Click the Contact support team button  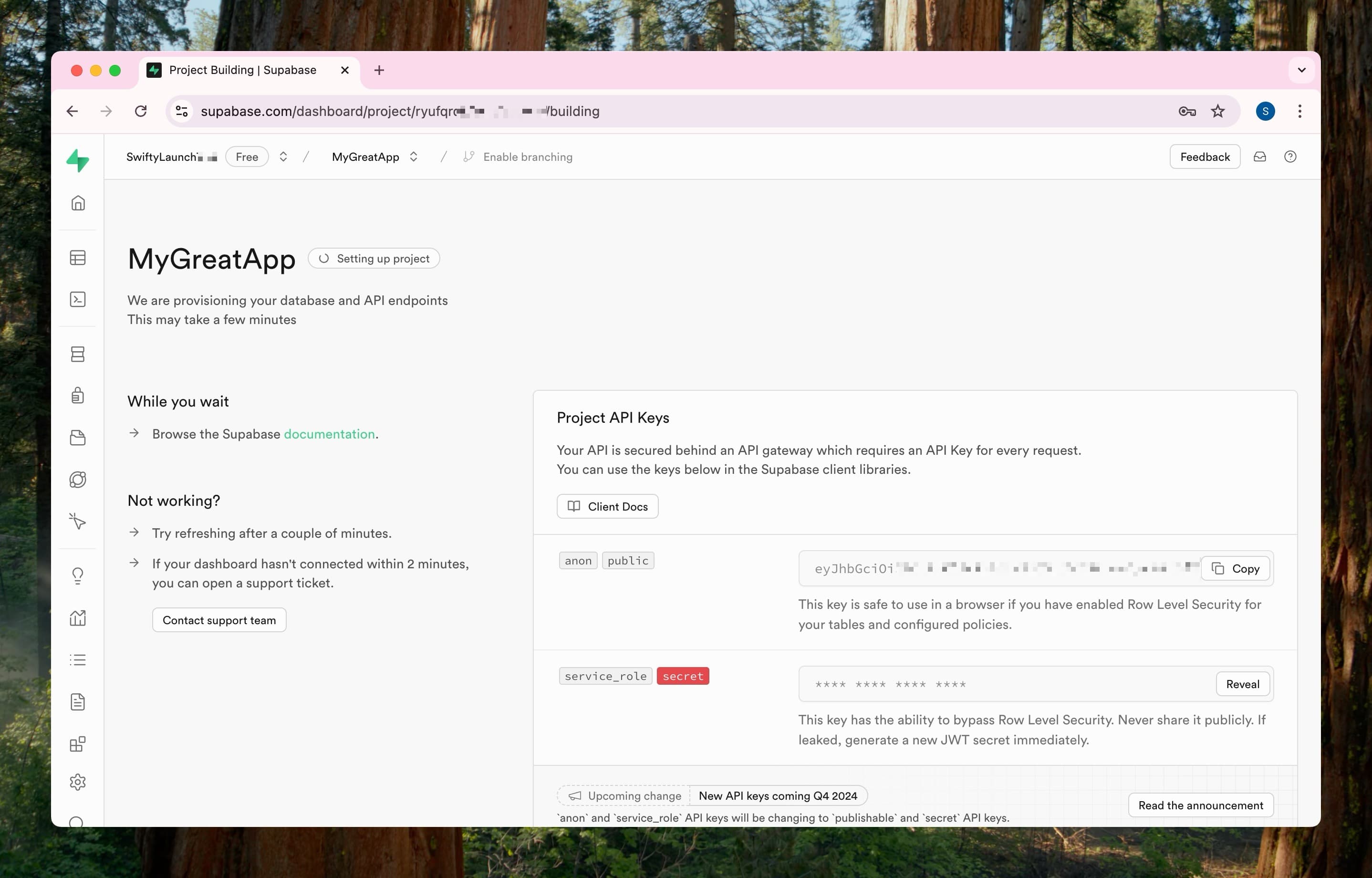point(218,619)
